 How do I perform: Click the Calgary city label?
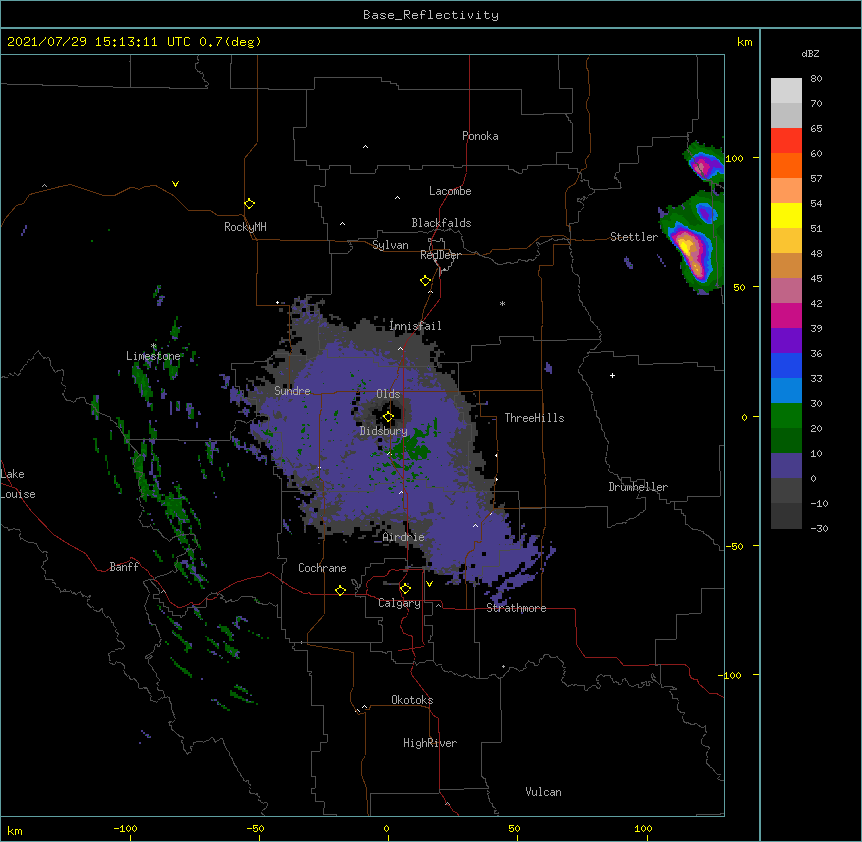399,603
